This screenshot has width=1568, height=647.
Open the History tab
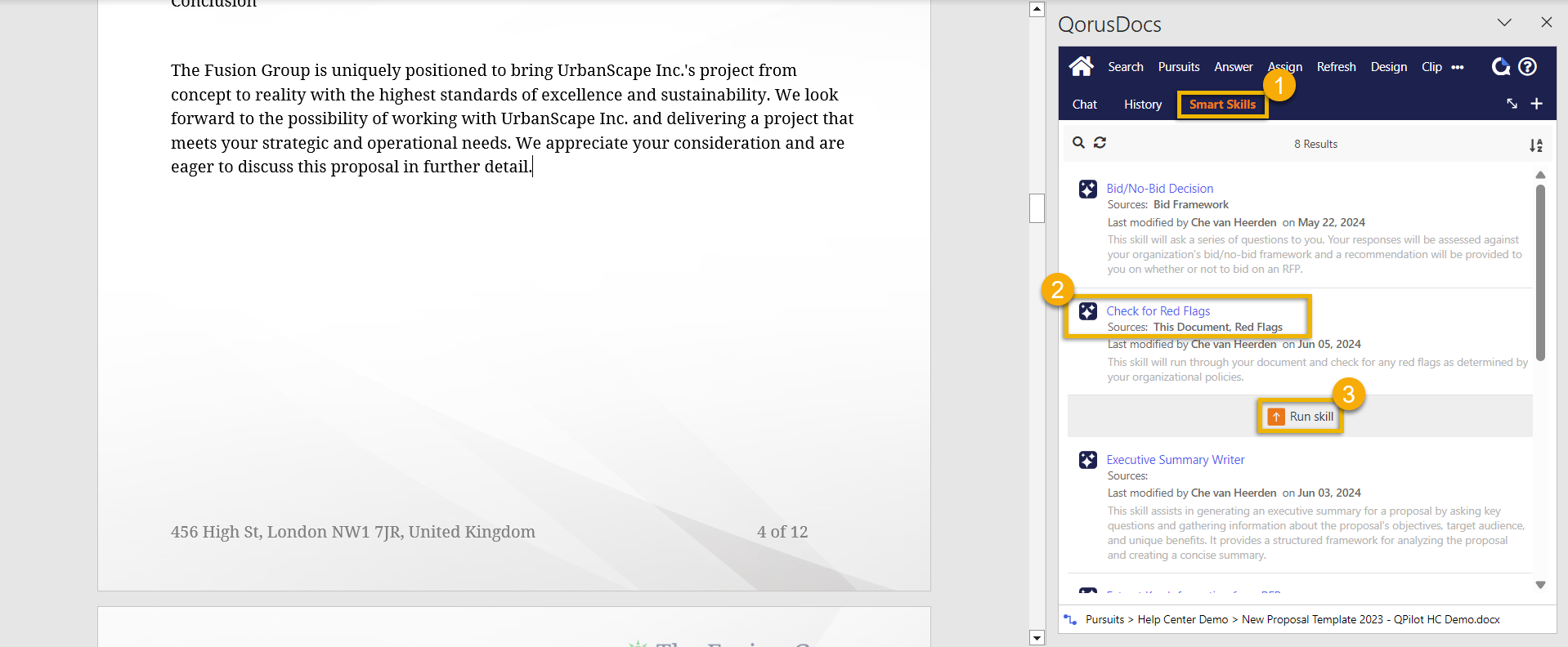tap(1142, 105)
